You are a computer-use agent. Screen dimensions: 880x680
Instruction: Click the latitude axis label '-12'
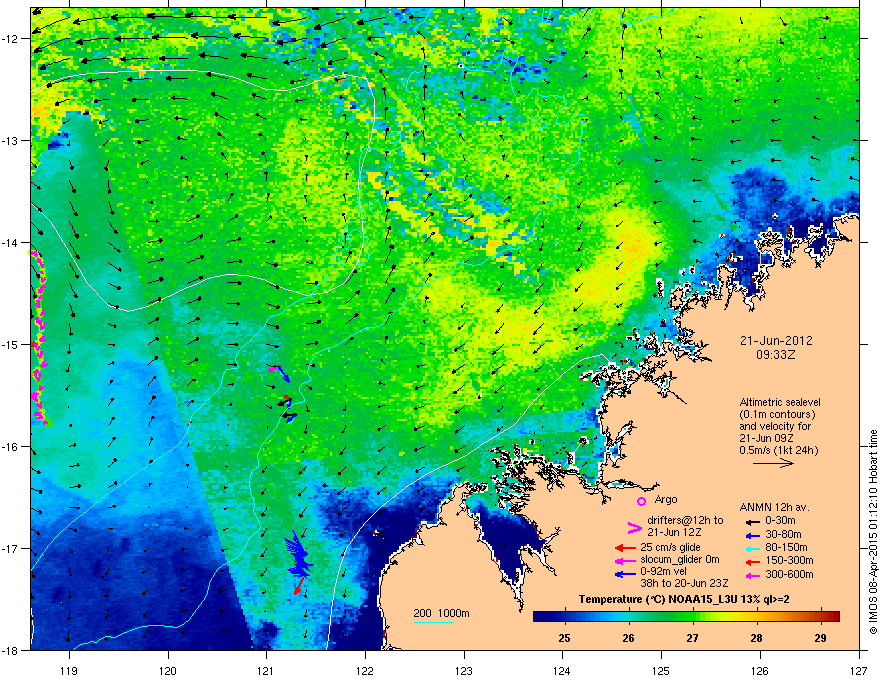(11, 39)
